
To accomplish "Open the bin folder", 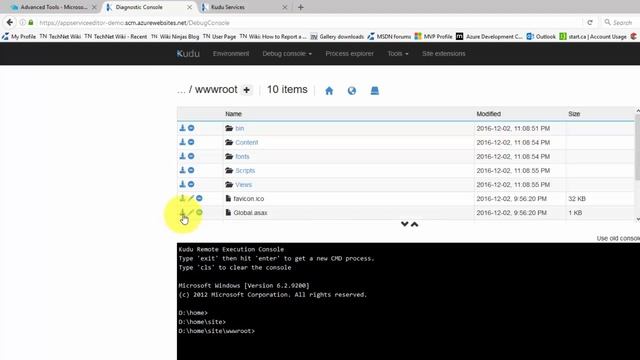I will 240,128.
